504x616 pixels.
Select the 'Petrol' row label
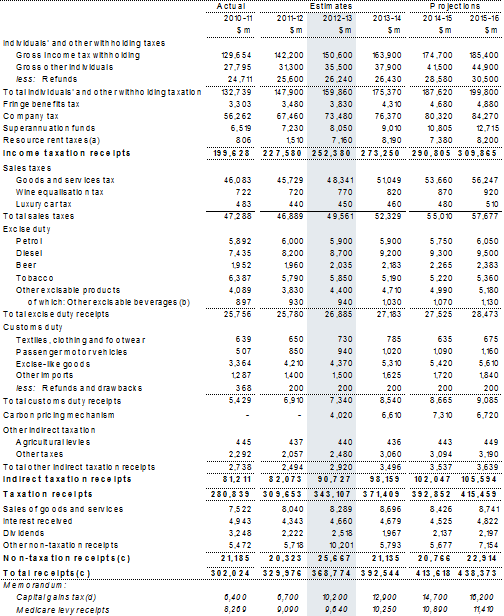[29, 241]
